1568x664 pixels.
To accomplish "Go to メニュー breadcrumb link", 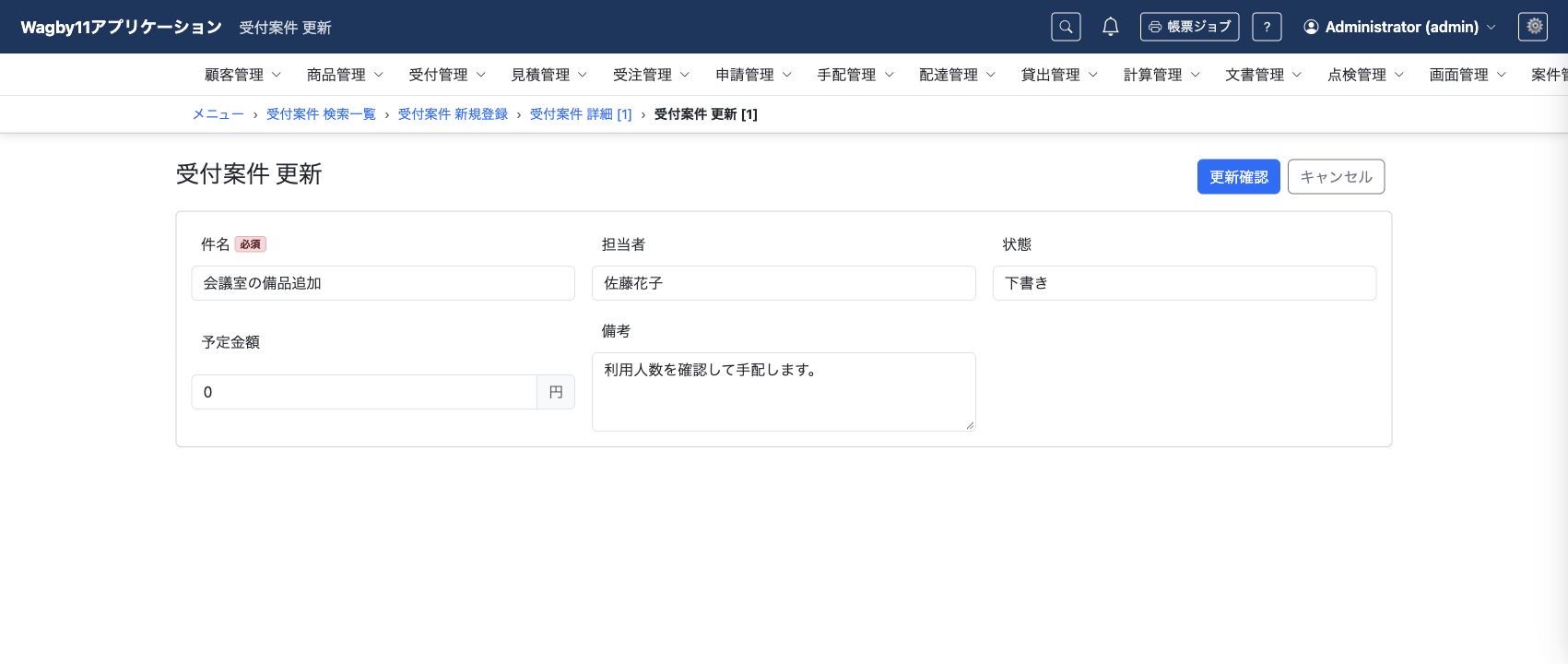I will coord(218,114).
